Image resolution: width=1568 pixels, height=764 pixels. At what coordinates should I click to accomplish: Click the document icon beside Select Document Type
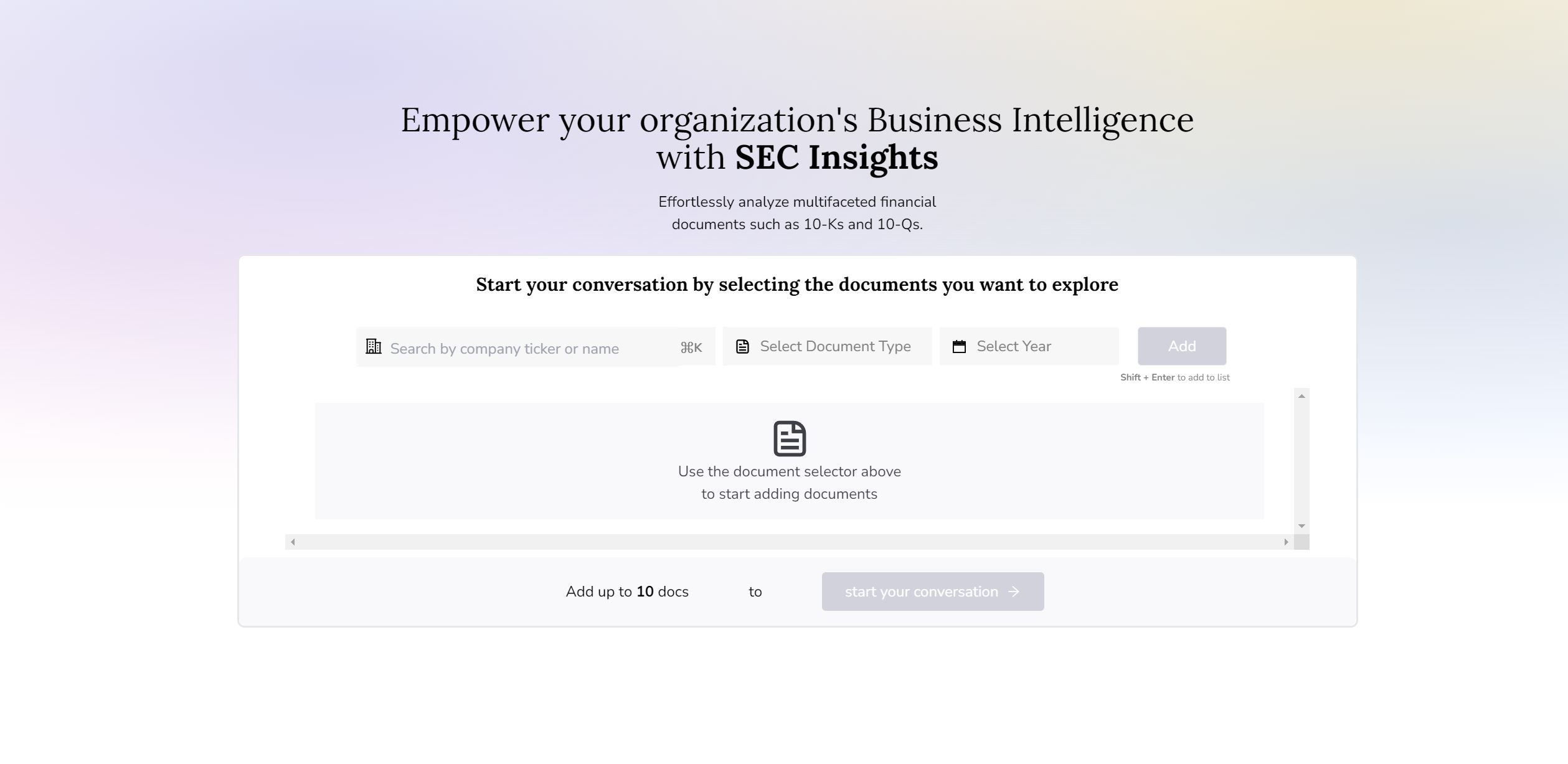(x=742, y=346)
